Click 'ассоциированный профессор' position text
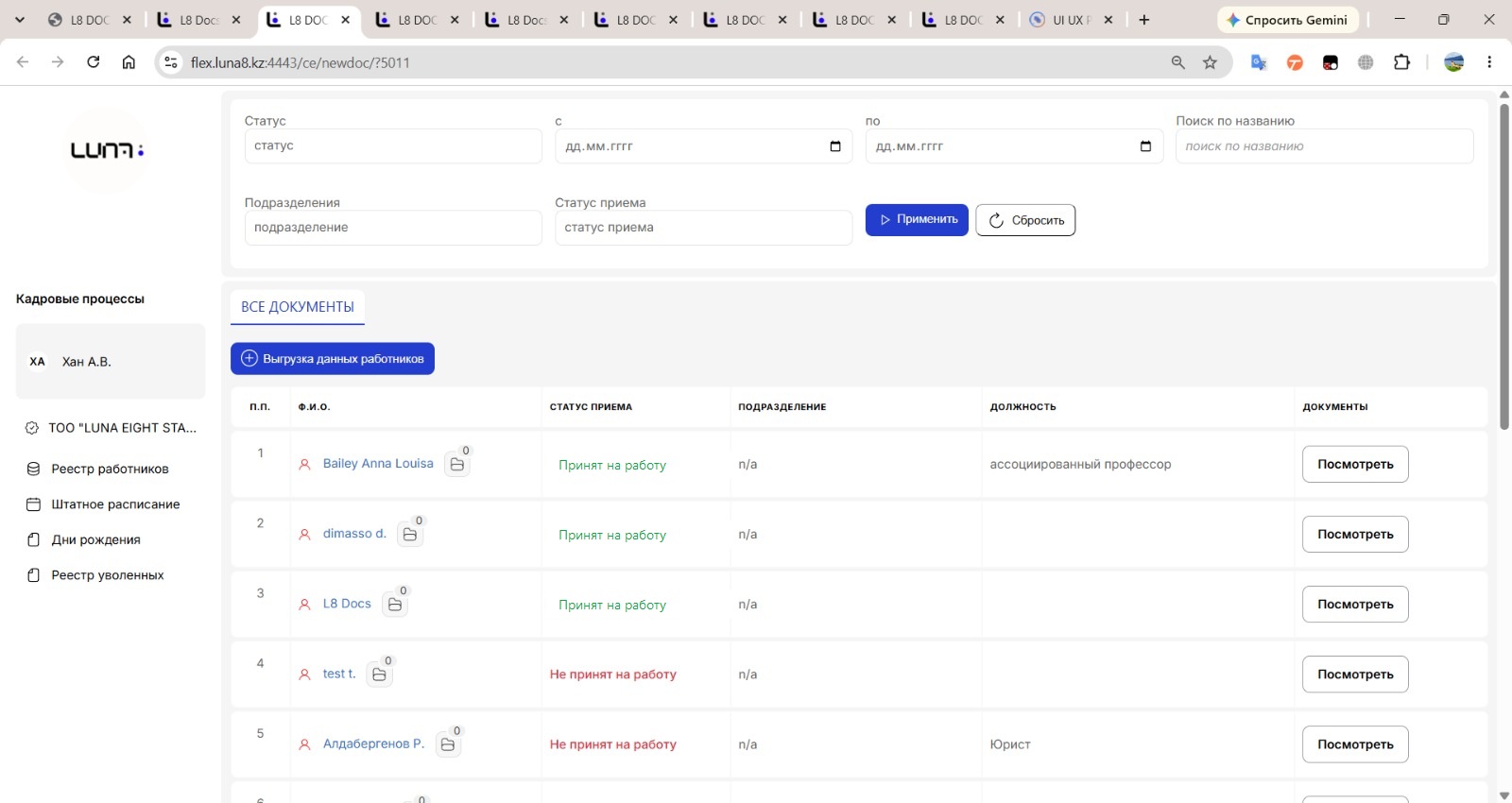The width and height of the screenshot is (1512, 803). [x=1080, y=464]
